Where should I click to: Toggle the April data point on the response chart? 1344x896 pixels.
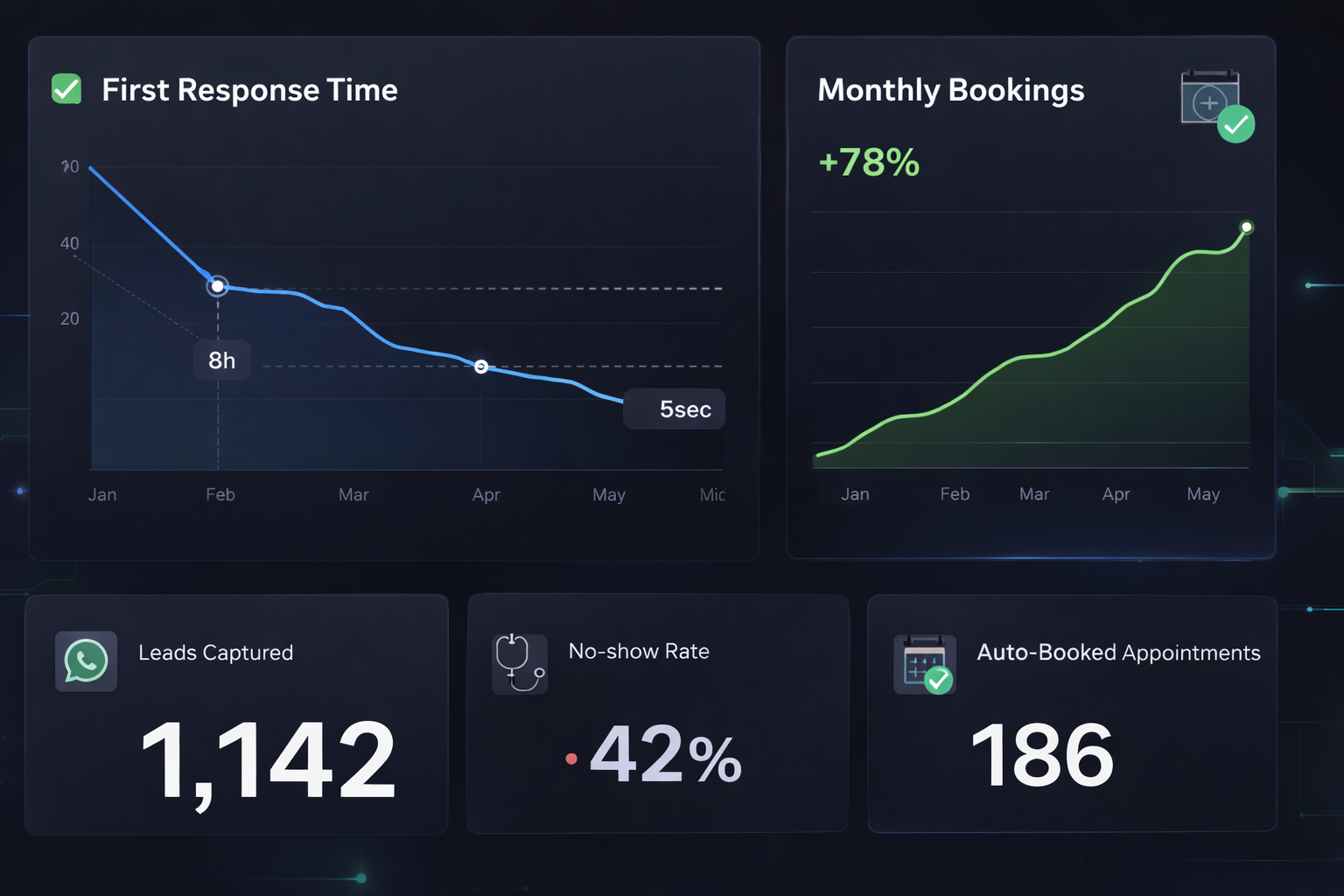click(x=480, y=367)
